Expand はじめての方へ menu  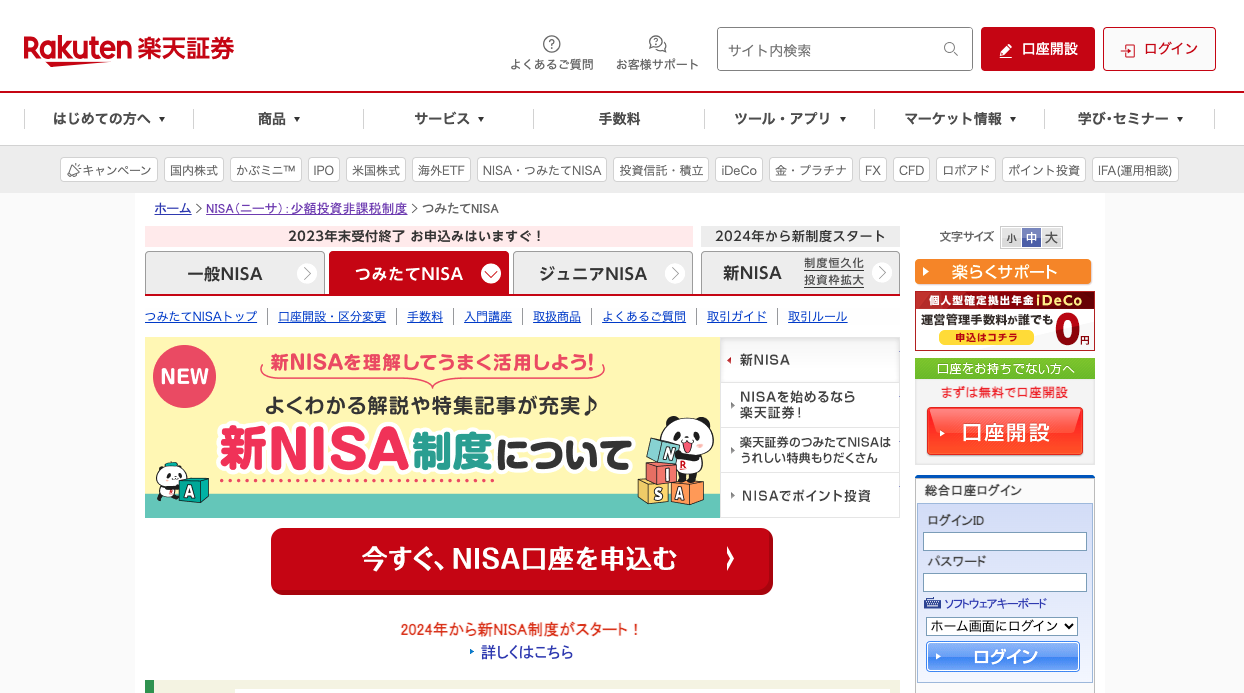point(109,118)
